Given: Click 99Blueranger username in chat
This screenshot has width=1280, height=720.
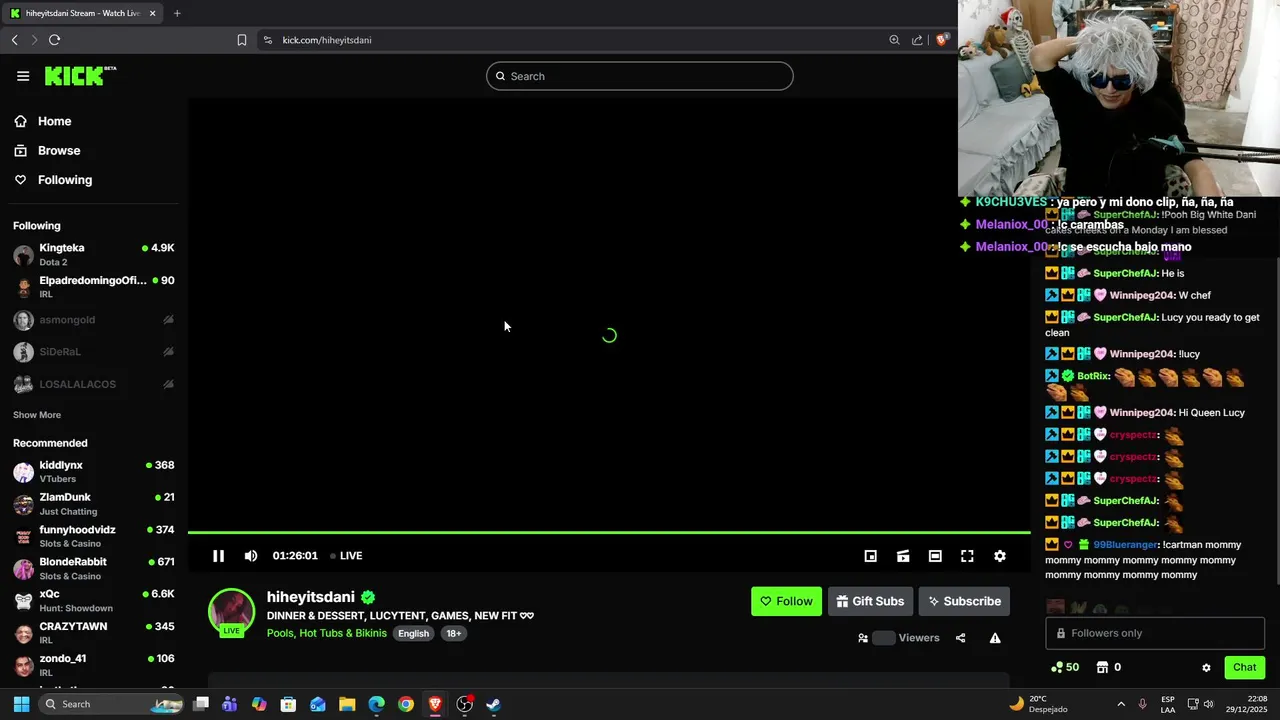Looking at the screenshot, I should [x=1125, y=545].
